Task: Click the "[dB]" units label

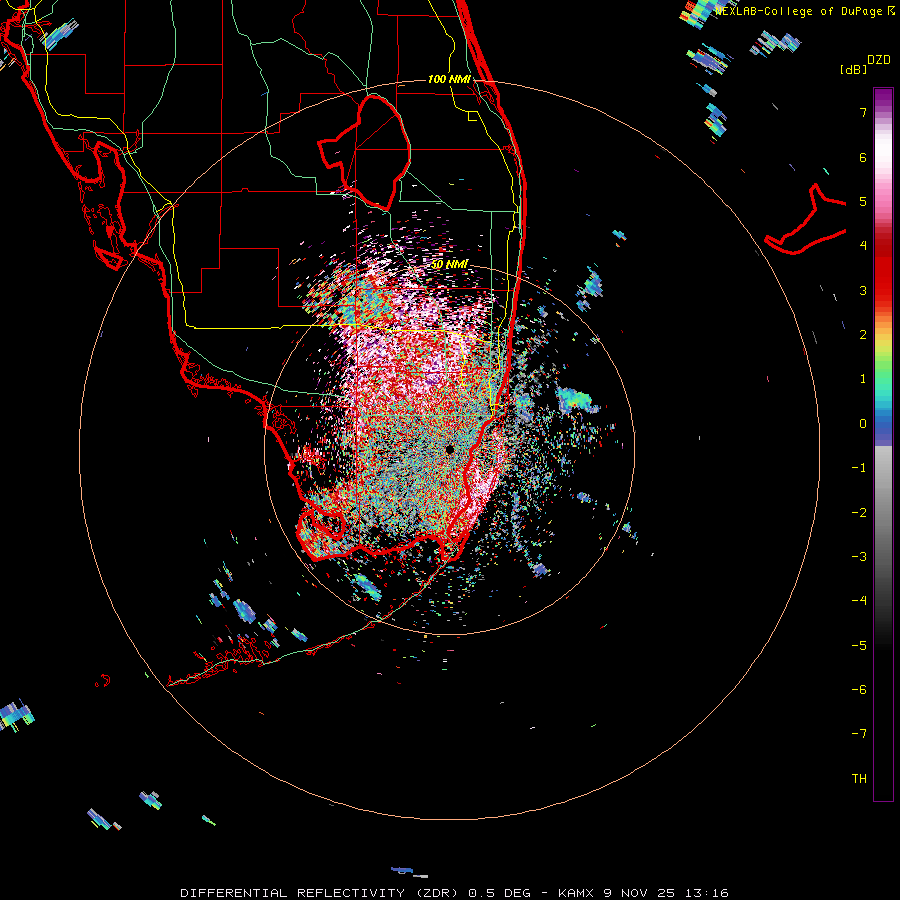Action: [x=854, y=69]
